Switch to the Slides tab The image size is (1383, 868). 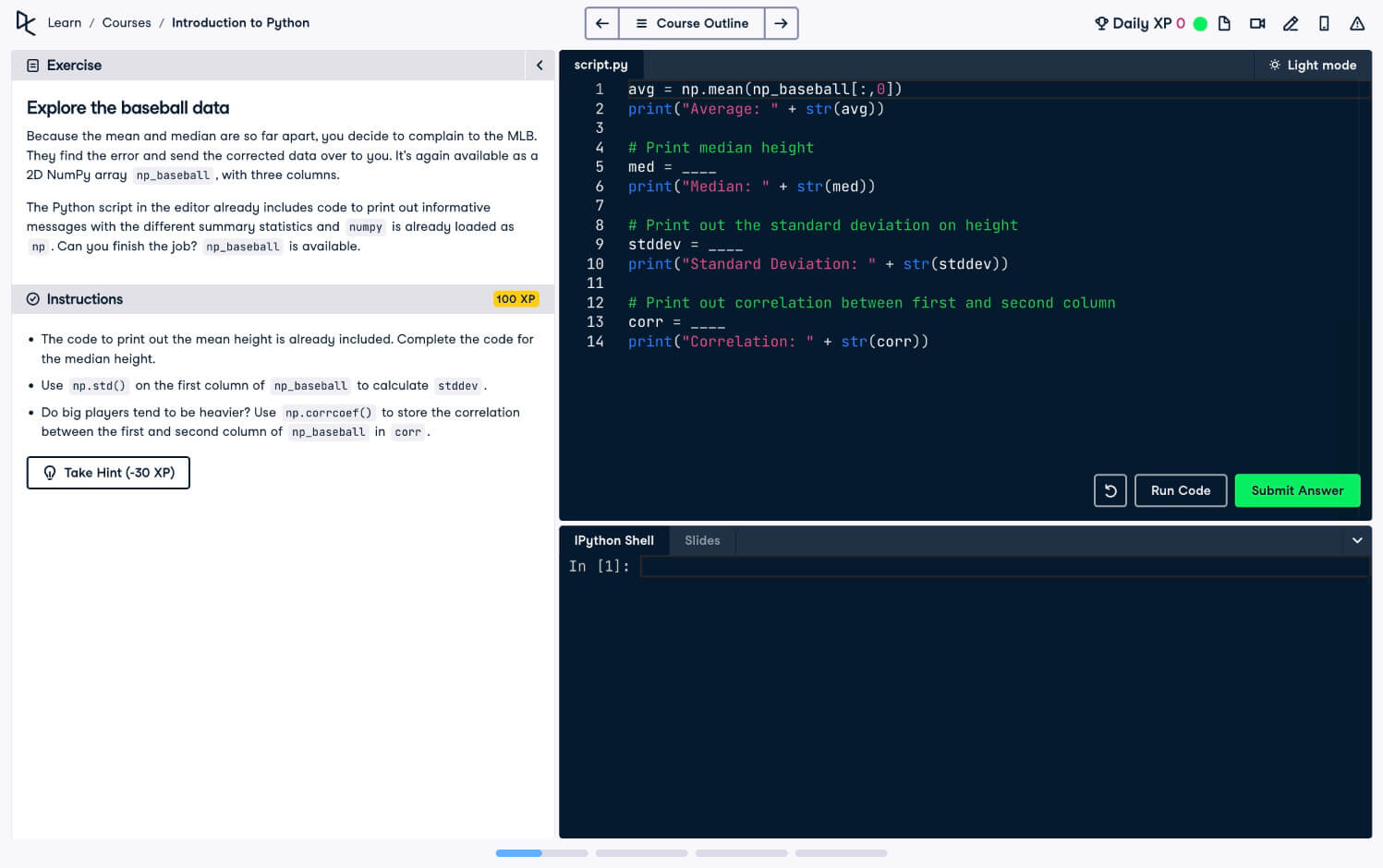701,540
